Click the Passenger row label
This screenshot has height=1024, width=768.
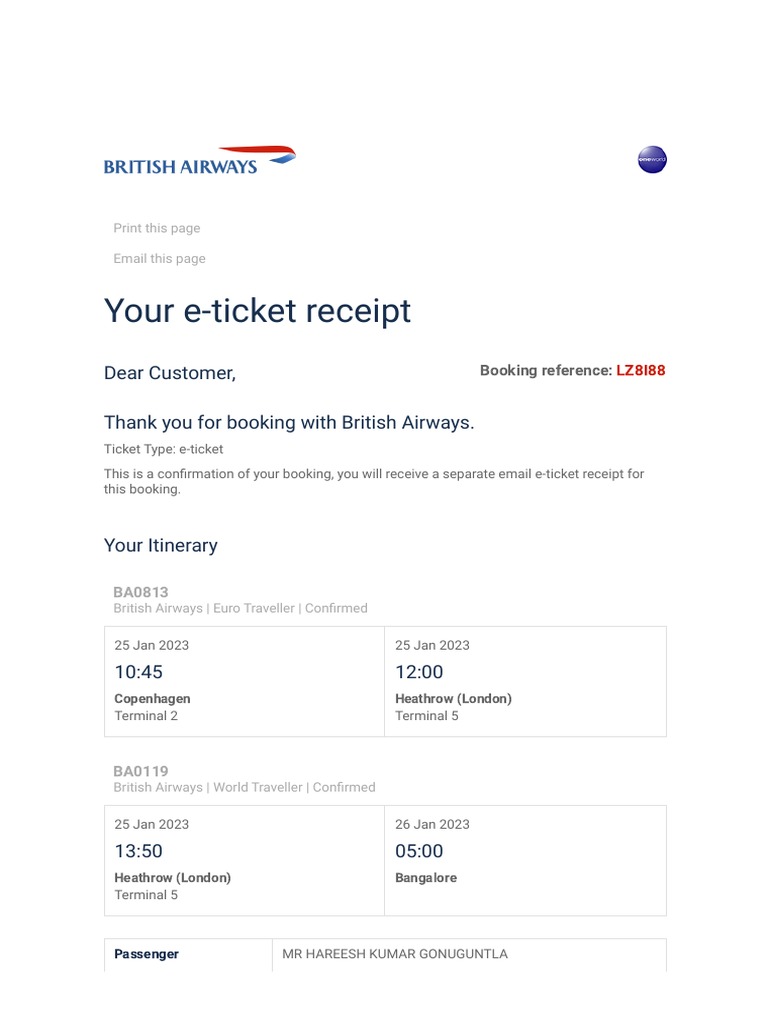(146, 954)
